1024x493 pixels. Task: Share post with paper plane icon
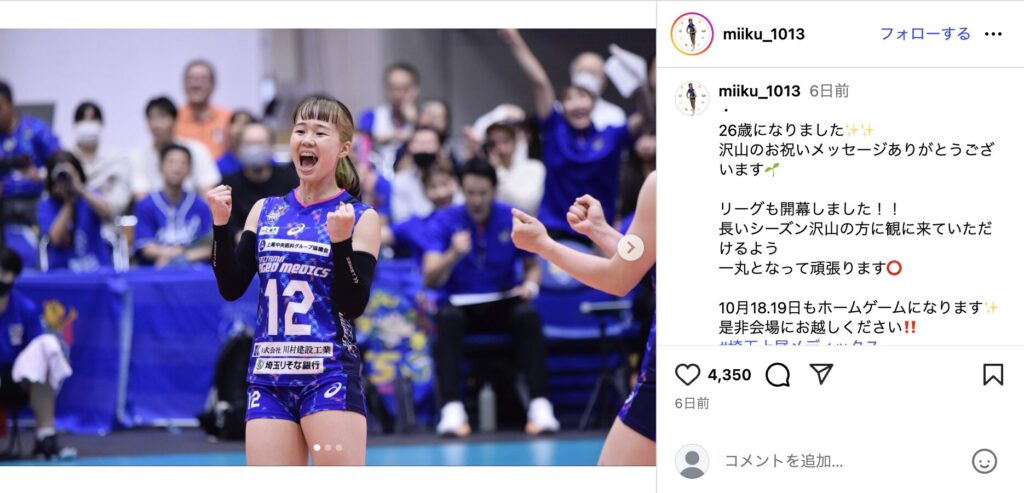pyautogui.click(x=821, y=374)
